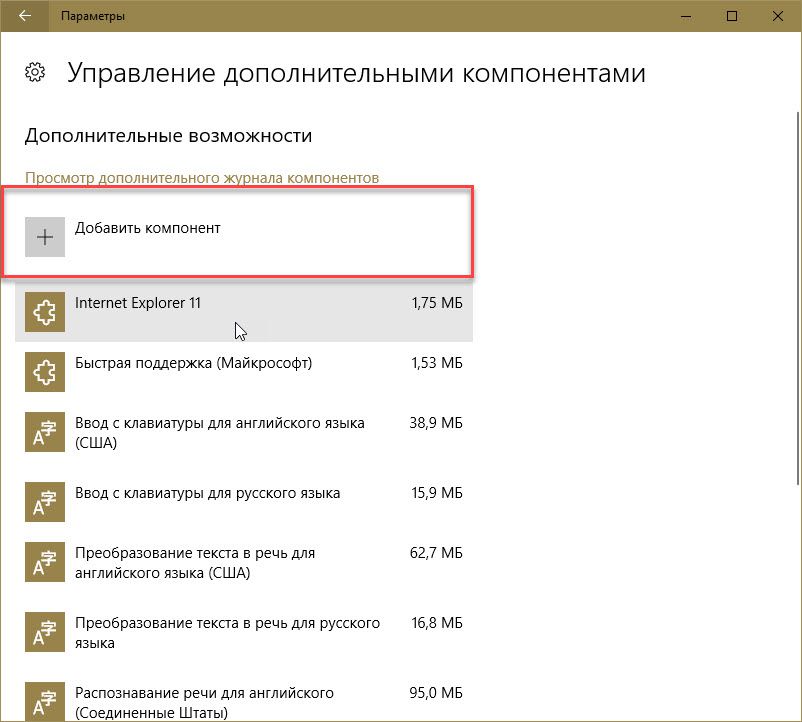The height and width of the screenshot is (722, 802).
Task: Maximize the Параметры window
Action: point(731,16)
